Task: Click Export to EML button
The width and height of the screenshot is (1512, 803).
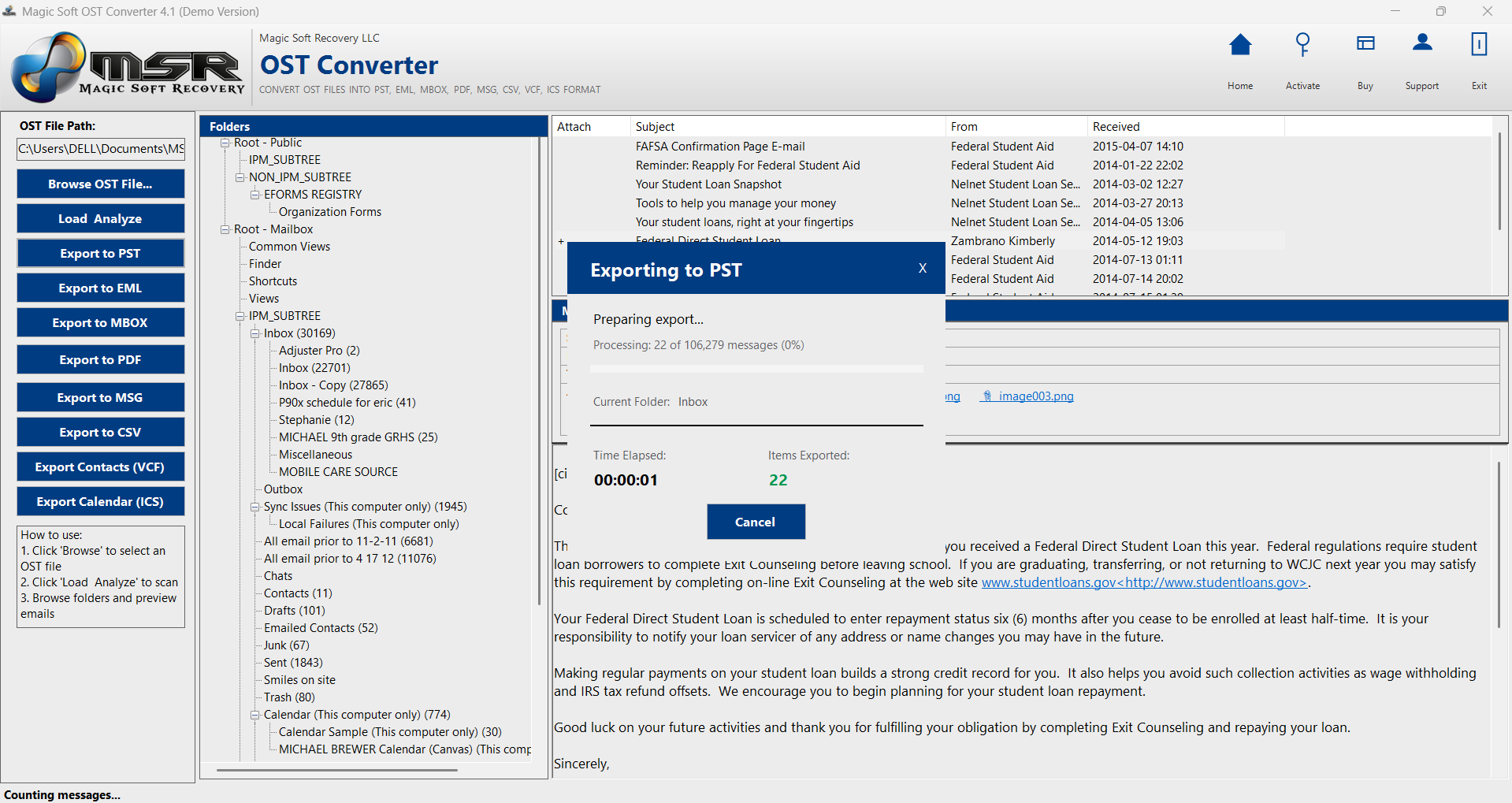Action: [101, 288]
